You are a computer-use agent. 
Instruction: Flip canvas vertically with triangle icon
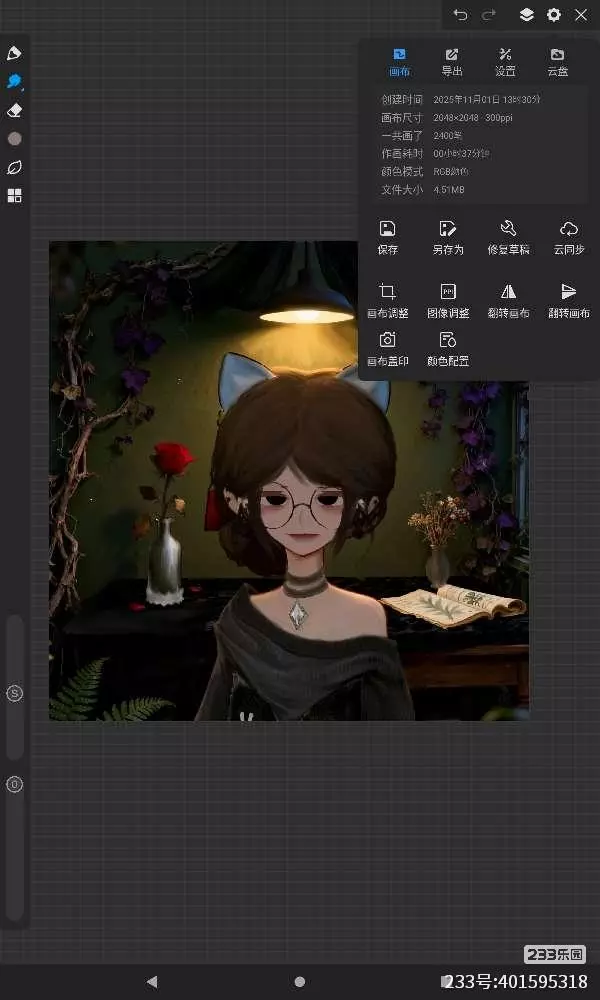click(569, 301)
